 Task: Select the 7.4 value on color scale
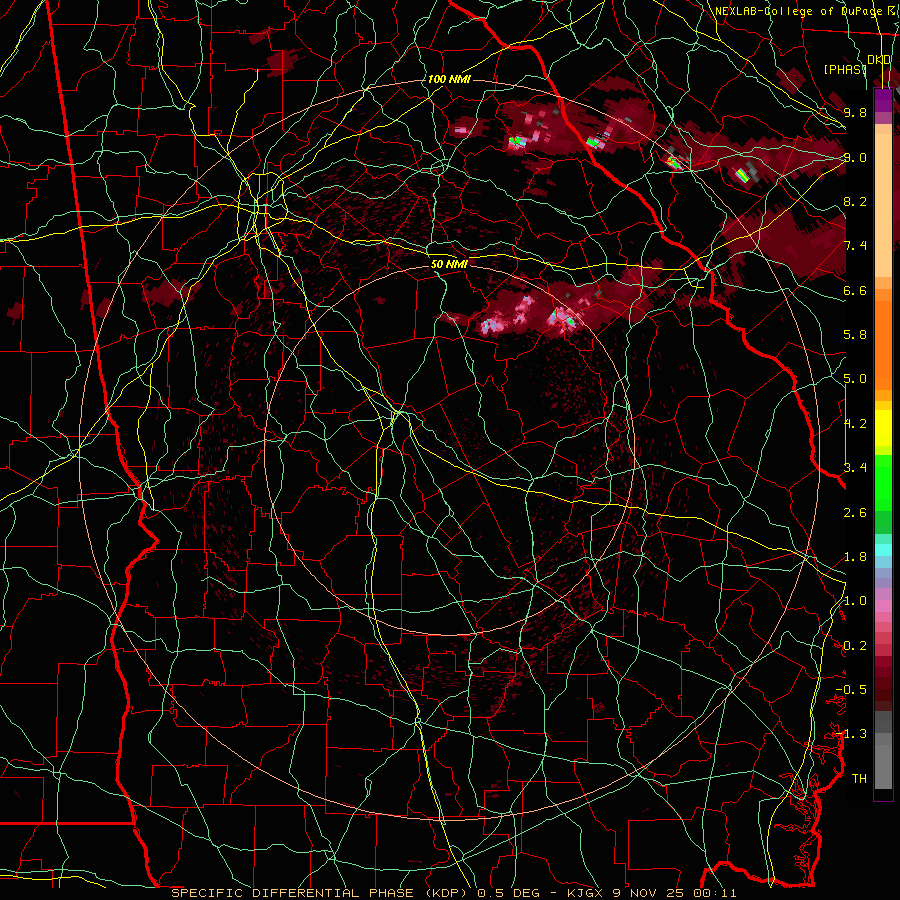(x=855, y=246)
